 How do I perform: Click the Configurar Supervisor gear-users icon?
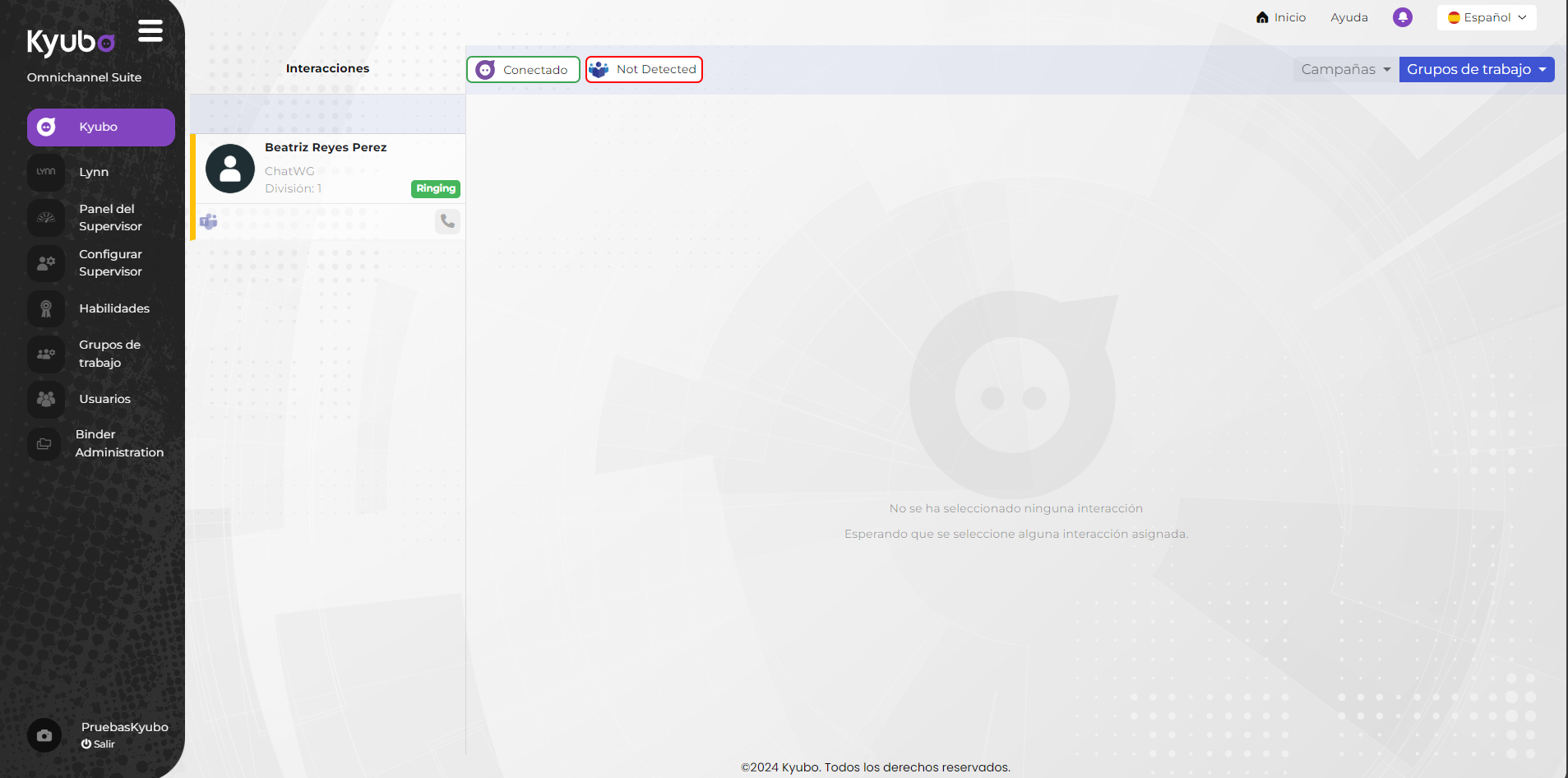coord(46,263)
